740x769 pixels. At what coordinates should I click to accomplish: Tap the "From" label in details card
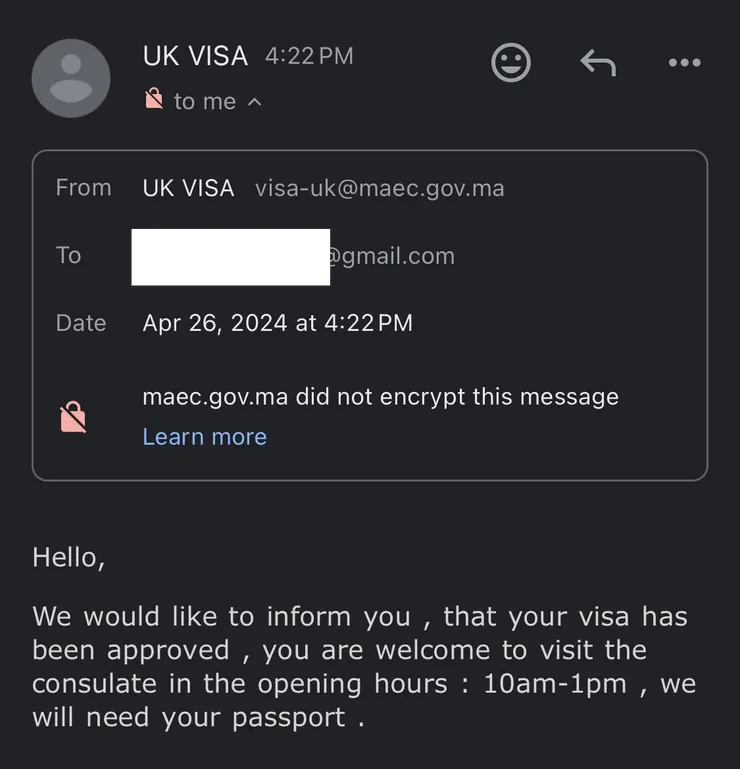point(83,188)
